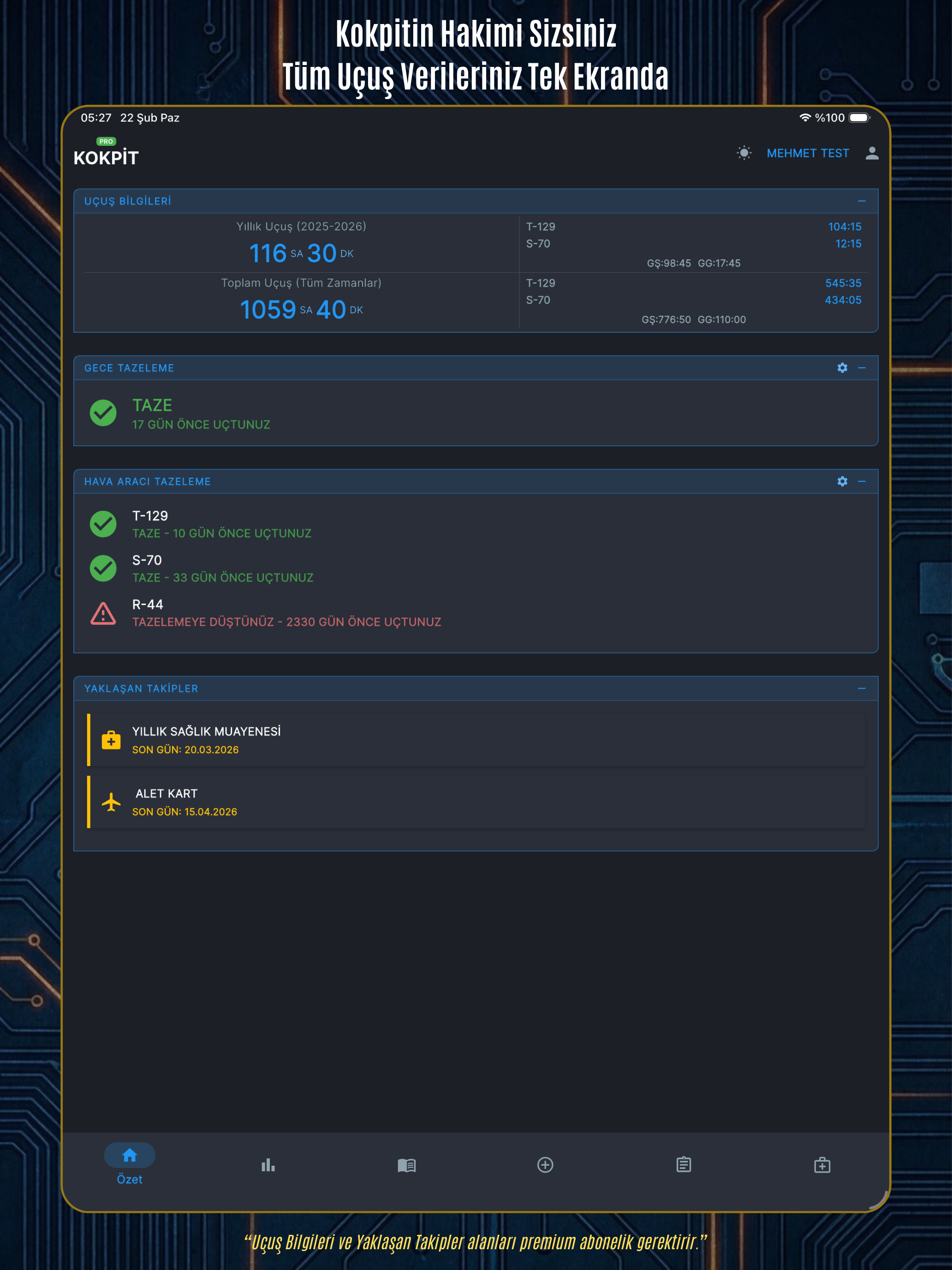This screenshot has width=952, height=1270.
Task: Open the medical kit tab
Action: (822, 1165)
